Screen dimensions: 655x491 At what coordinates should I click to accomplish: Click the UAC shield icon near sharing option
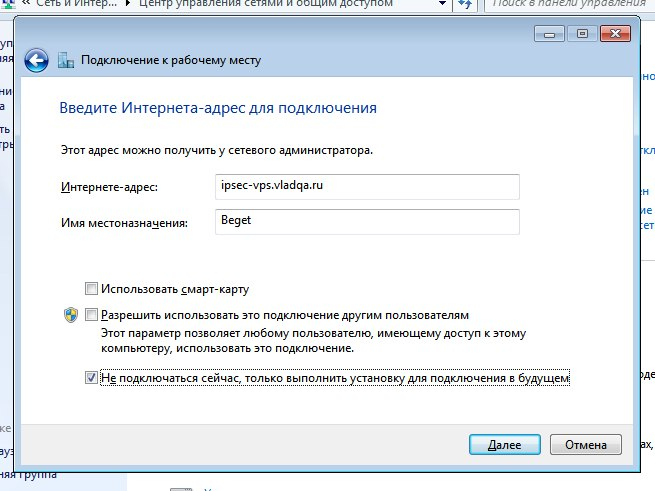(x=71, y=315)
